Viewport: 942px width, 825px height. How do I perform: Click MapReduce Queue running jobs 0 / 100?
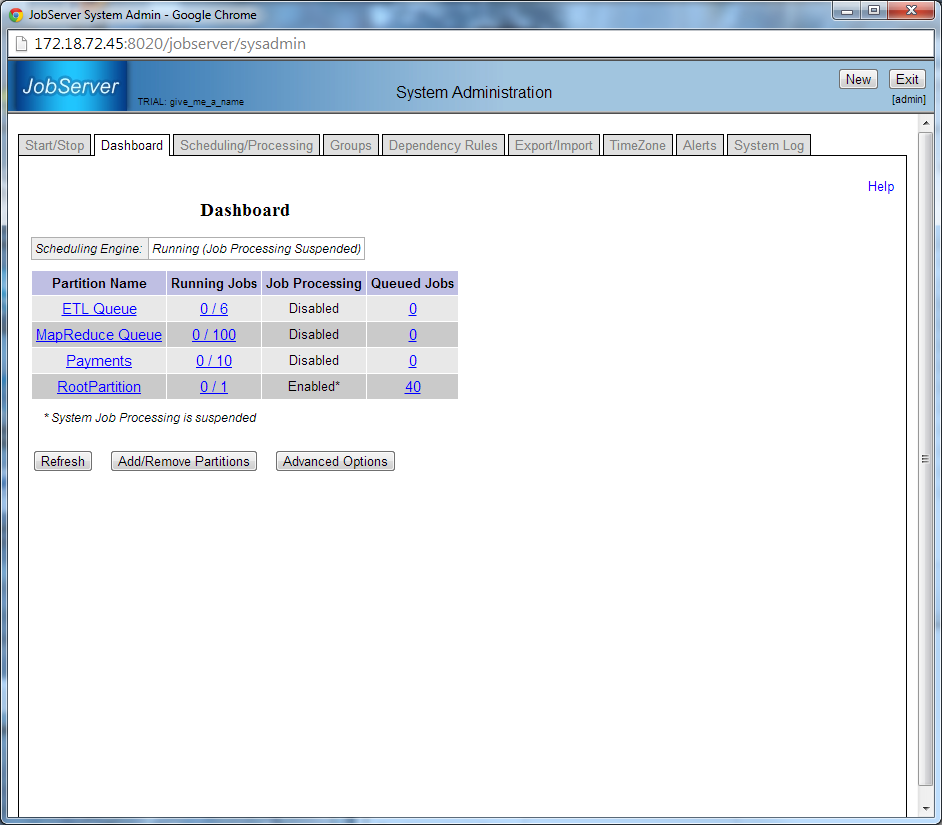tap(214, 335)
